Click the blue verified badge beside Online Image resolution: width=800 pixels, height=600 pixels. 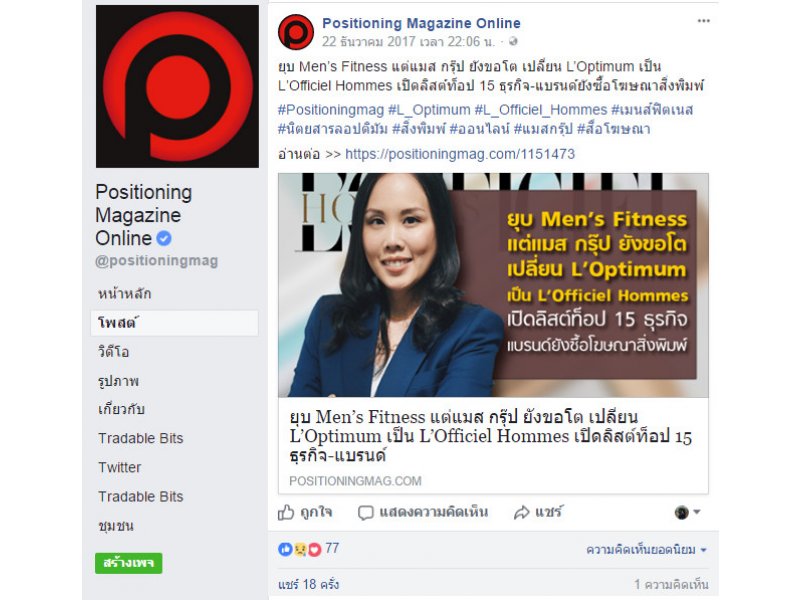point(164,238)
